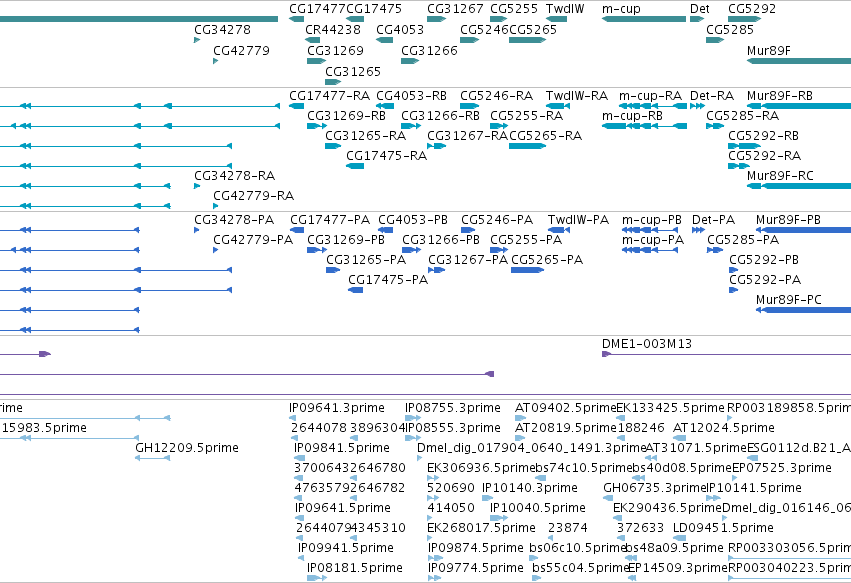Select the CG34278-RA transcript label
Image resolution: width=851 pixels, height=583 pixels.
coord(234,175)
